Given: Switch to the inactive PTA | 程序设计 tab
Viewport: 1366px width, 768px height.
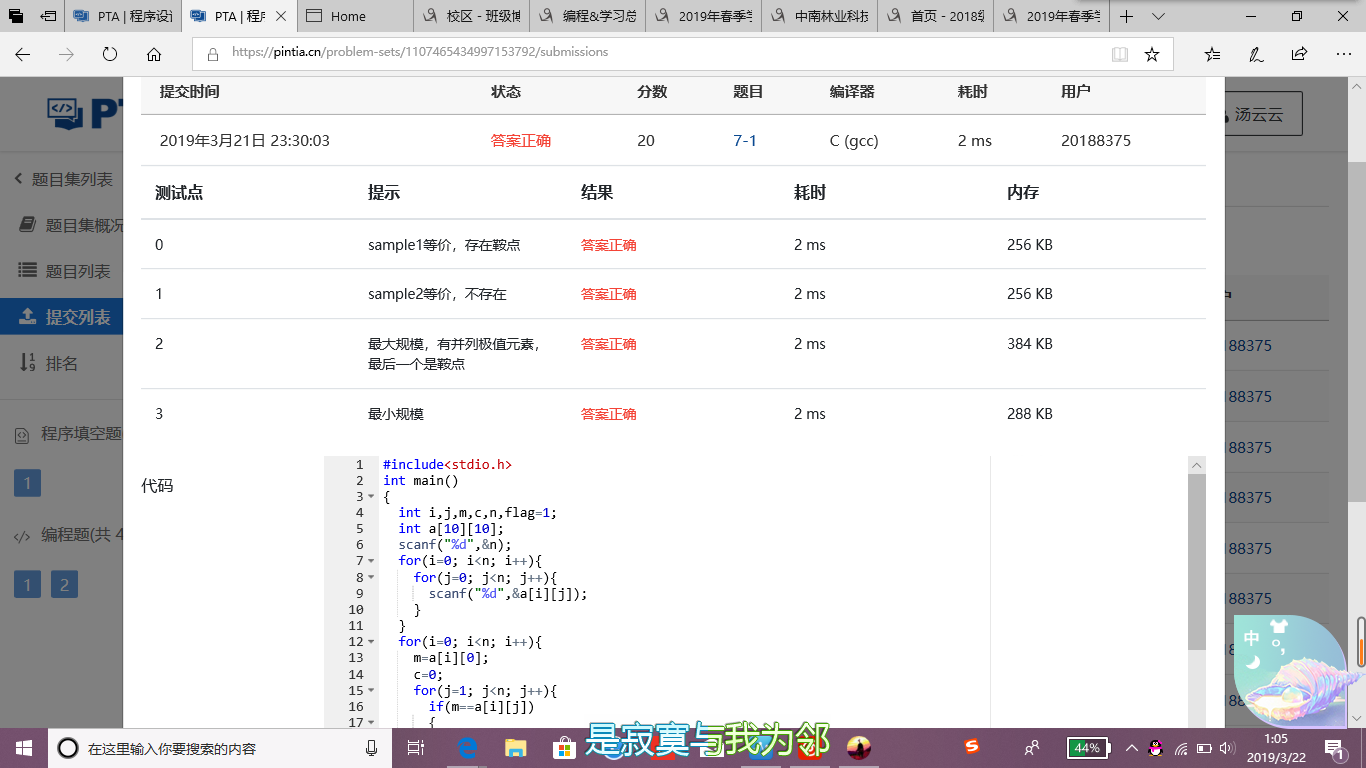Looking at the screenshot, I should 125,16.
